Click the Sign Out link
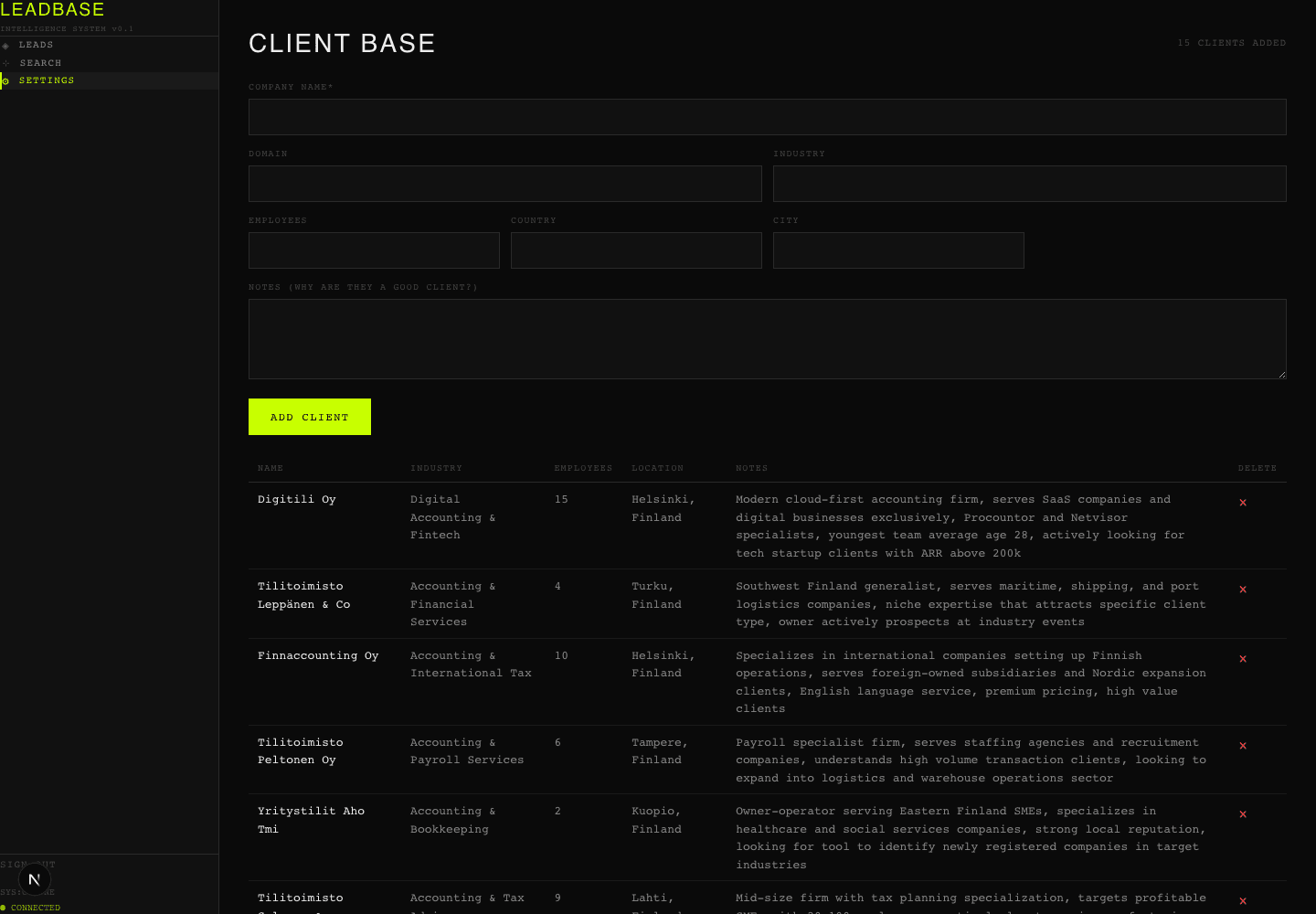Viewport: 1316px width, 914px height. point(27,865)
